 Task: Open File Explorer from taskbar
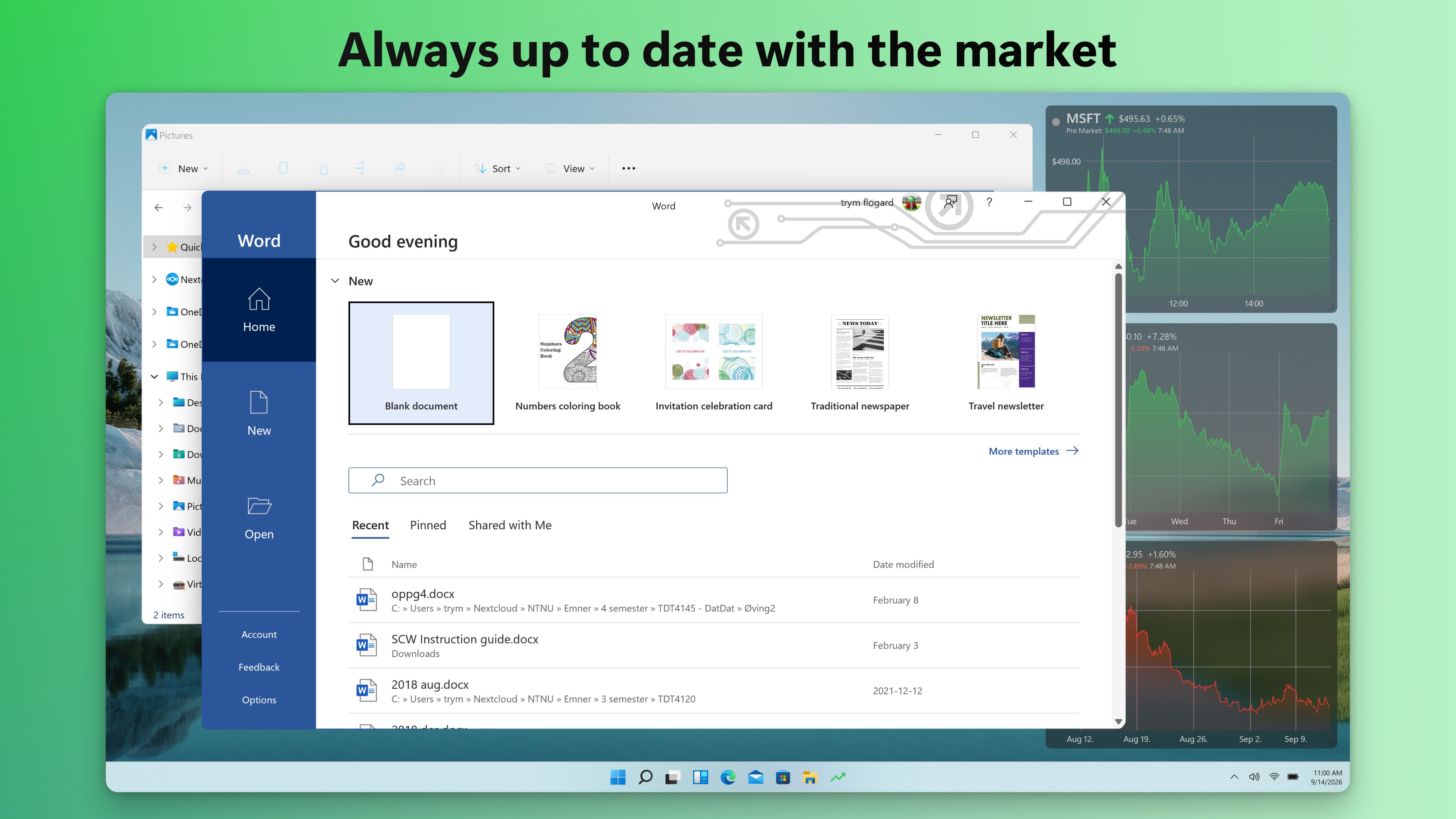pyautogui.click(x=810, y=777)
